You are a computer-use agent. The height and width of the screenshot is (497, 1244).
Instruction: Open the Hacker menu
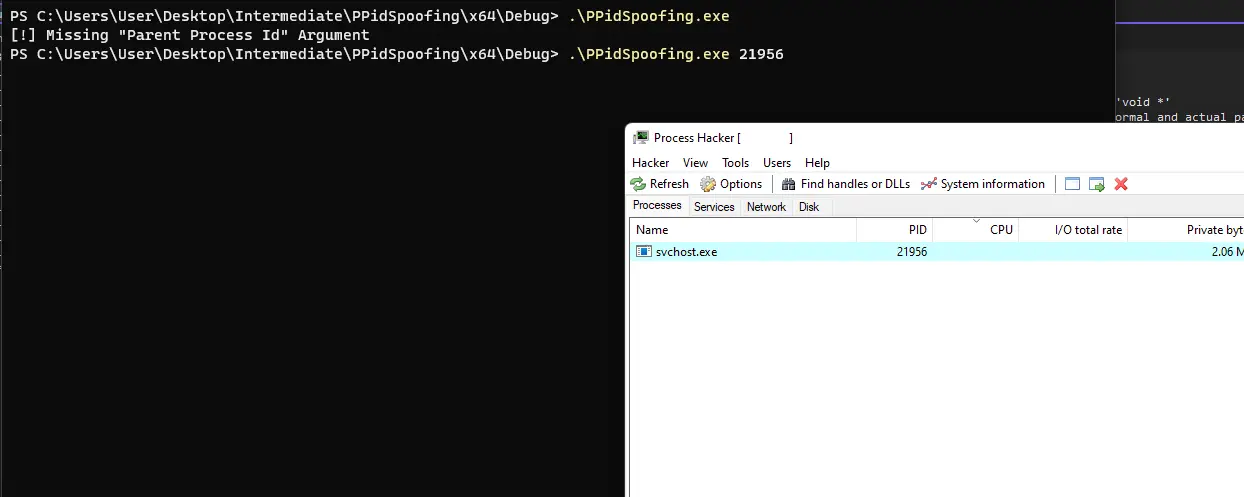point(650,163)
